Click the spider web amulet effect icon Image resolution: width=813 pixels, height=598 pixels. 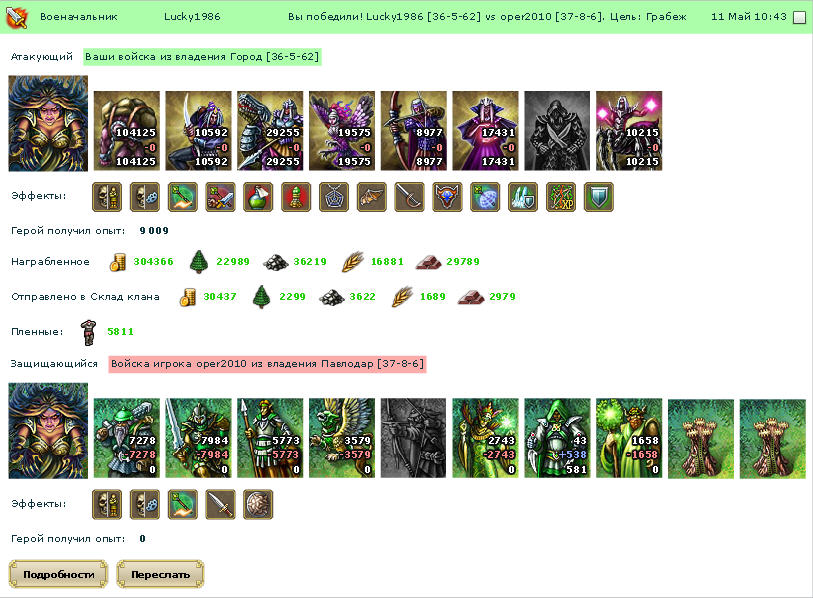[333, 197]
